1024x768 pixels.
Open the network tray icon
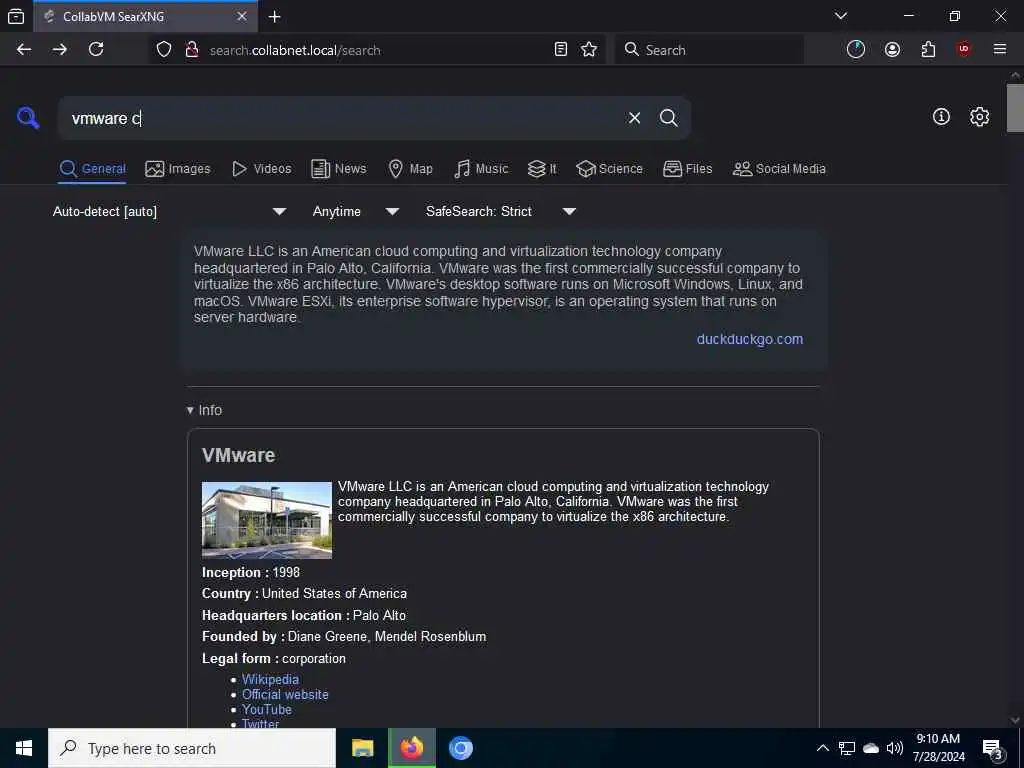point(846,748)
